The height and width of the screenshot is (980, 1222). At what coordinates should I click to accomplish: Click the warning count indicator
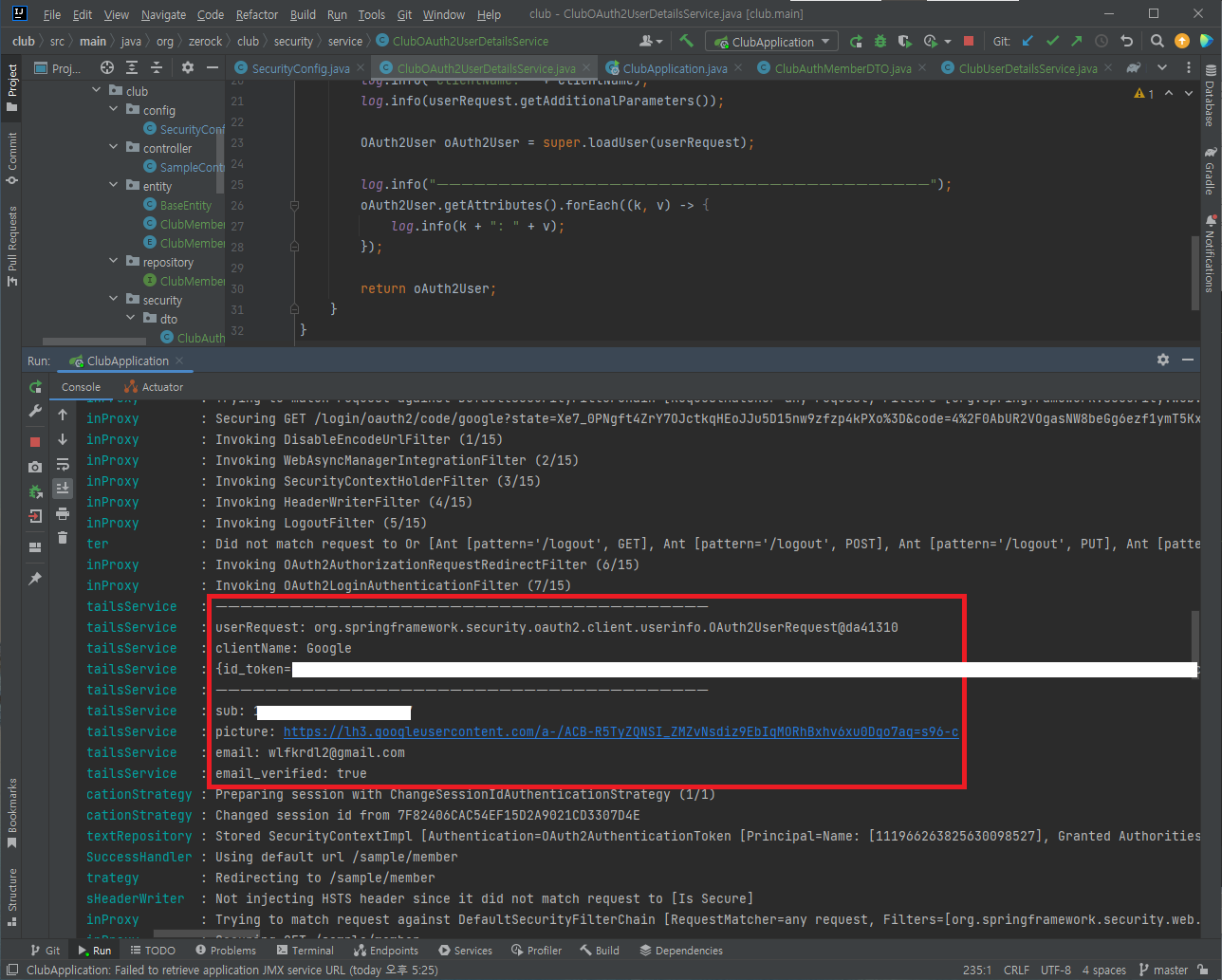click(1144, 93)
